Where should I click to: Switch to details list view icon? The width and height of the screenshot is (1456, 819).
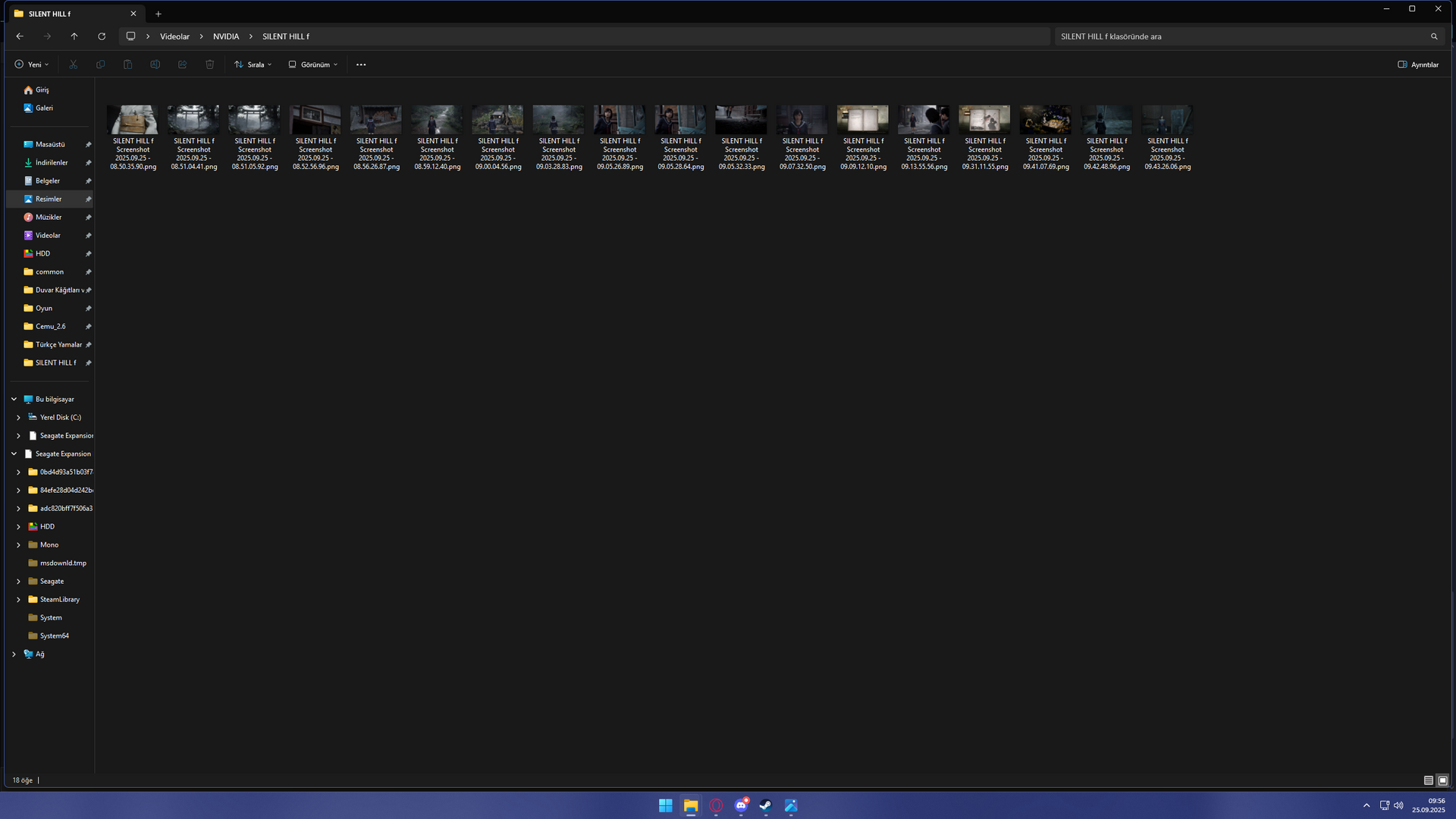1428,780
